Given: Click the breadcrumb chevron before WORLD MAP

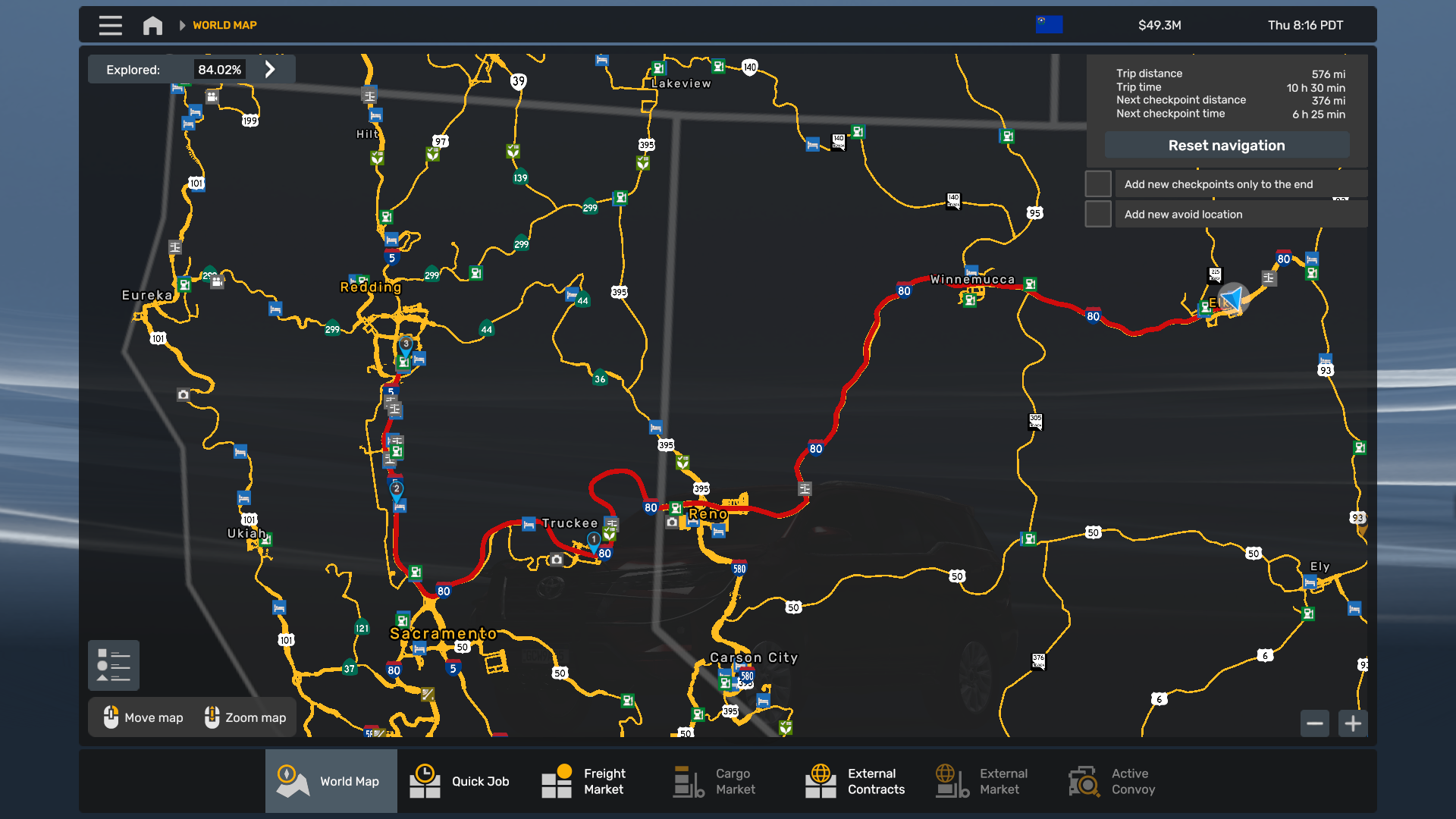Looking at the screenshot, I should coord(182,25).
